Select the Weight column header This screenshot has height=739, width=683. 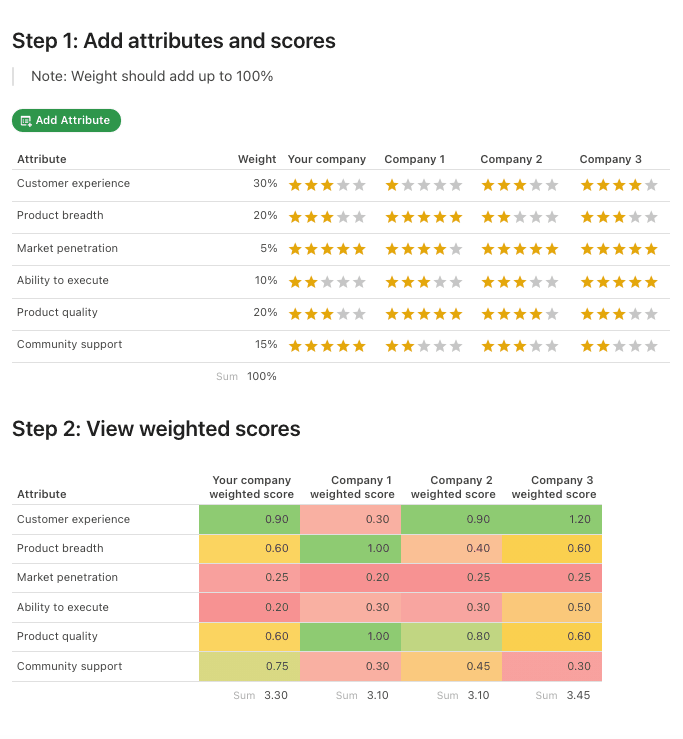point(257,160)
